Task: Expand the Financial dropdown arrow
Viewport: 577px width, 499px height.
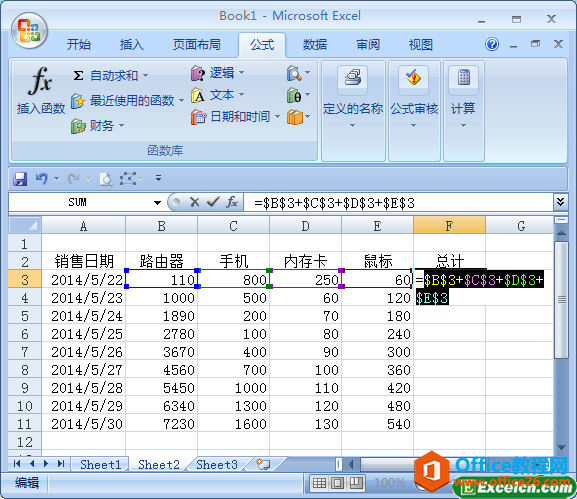Action: pos(121,126)
